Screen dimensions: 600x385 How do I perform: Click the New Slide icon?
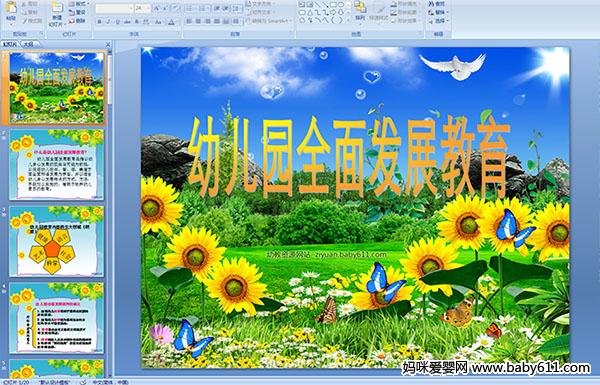(x=57, y=8)
